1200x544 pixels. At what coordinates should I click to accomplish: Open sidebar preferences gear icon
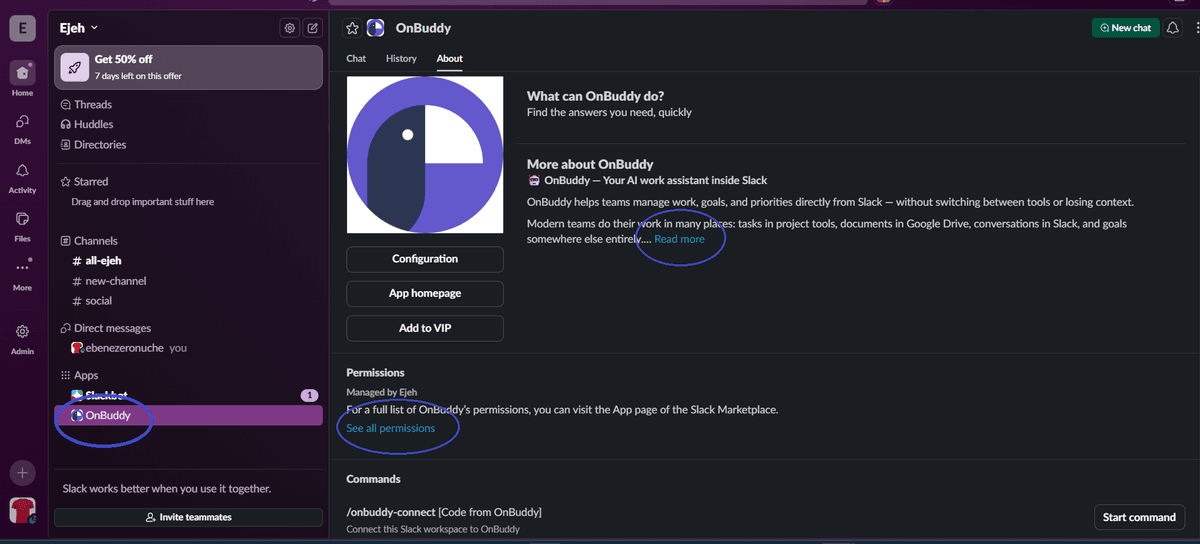pos(290,28)
